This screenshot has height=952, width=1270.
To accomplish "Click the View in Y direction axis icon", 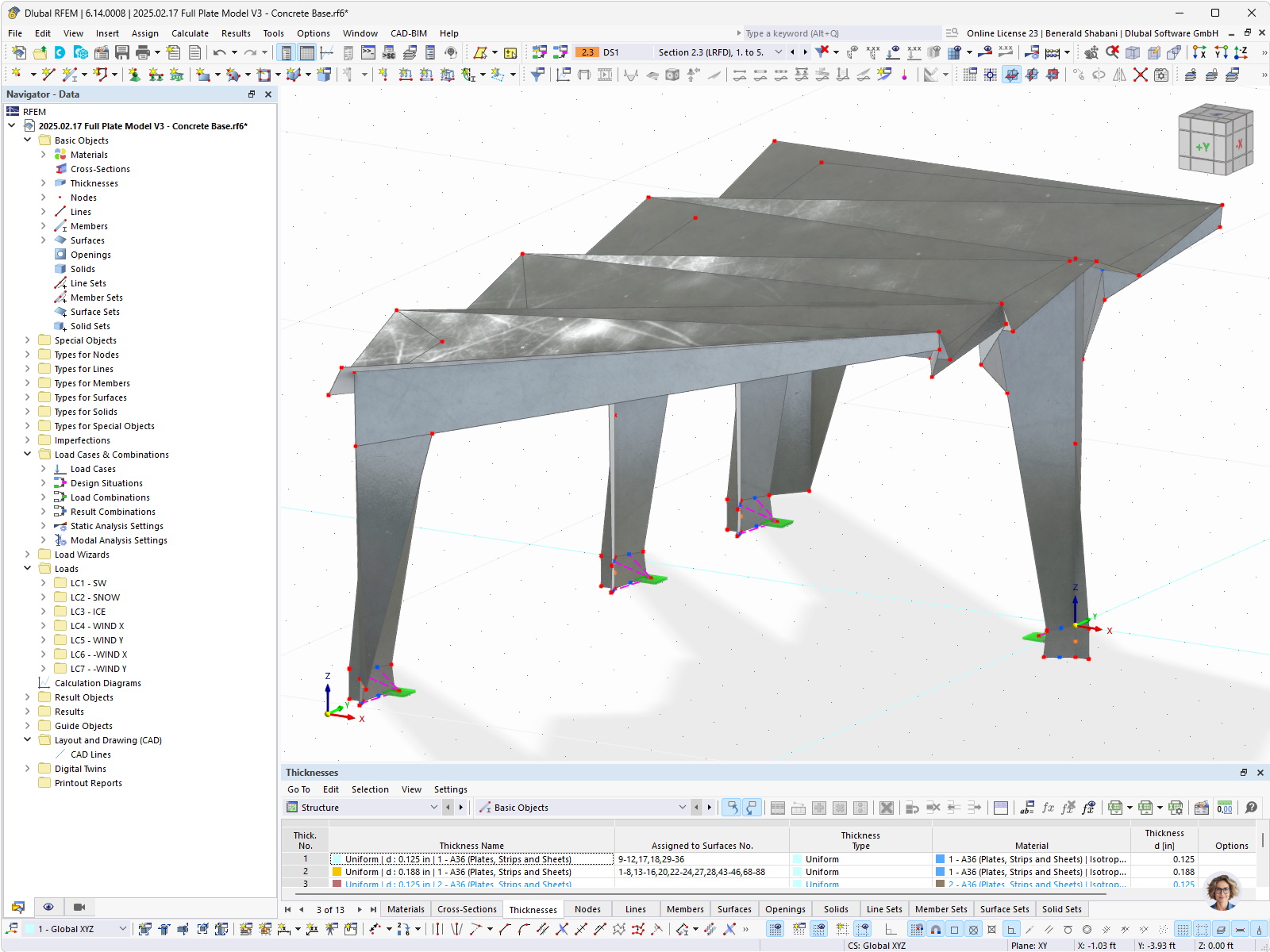I will (x=1221, y=52).
